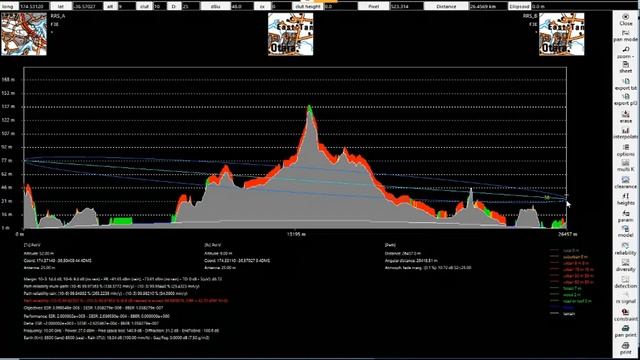Open the param settings
The image size is (640, 360).
point(625,216)
